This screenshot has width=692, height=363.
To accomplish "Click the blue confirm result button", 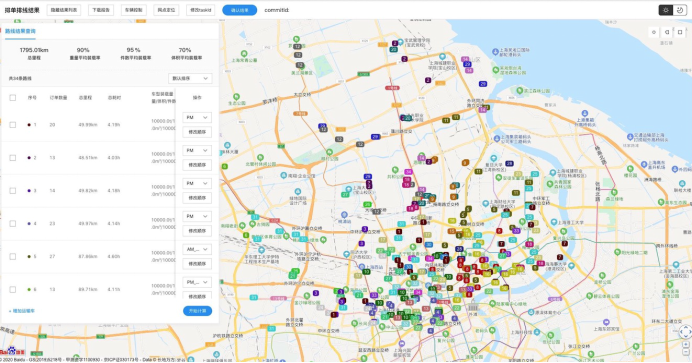I will (240, 10).
